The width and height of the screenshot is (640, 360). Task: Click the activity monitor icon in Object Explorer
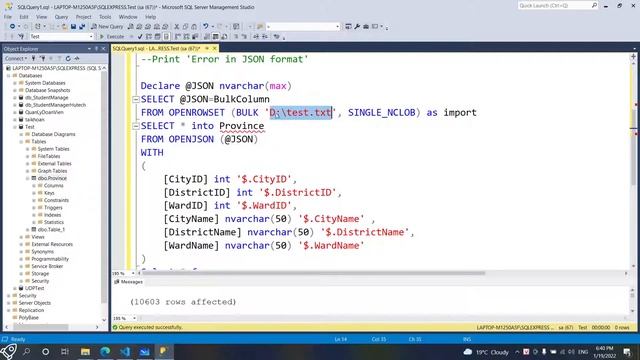pyautogui.click(x=77, y=59)
